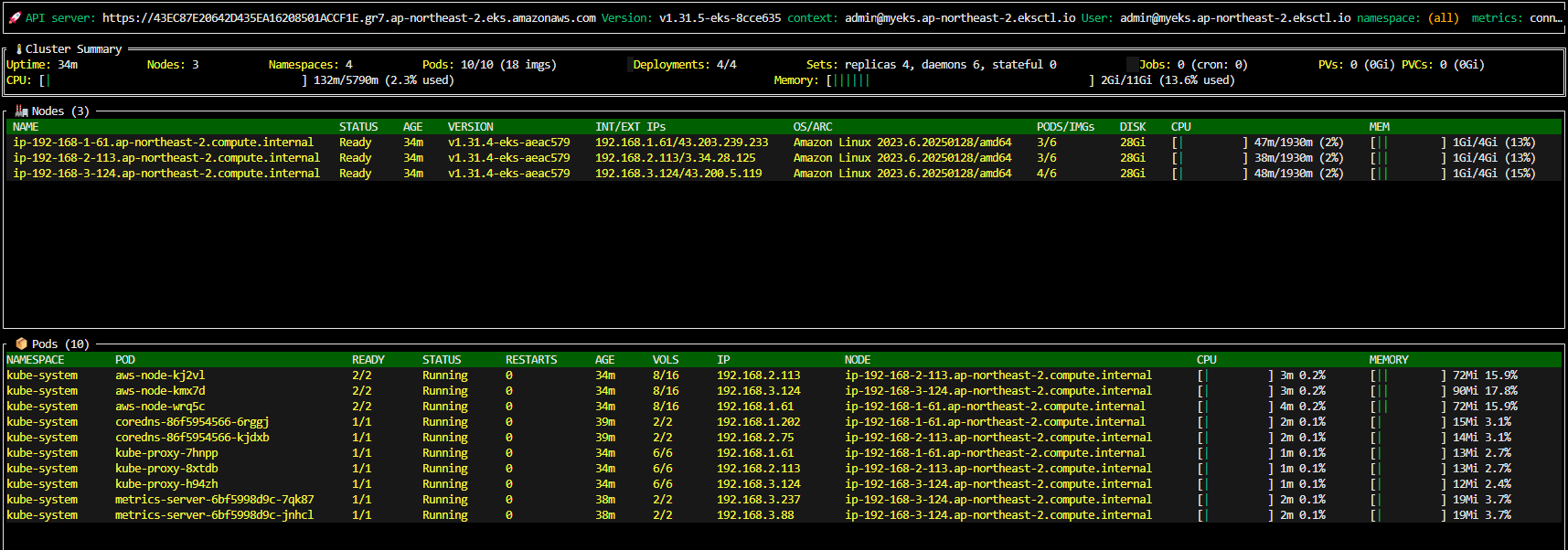Click the VERSION column header in Nodes
The height and width of the screenshot is (550, 1568).
pyautogui.click(x=470, y=126)
